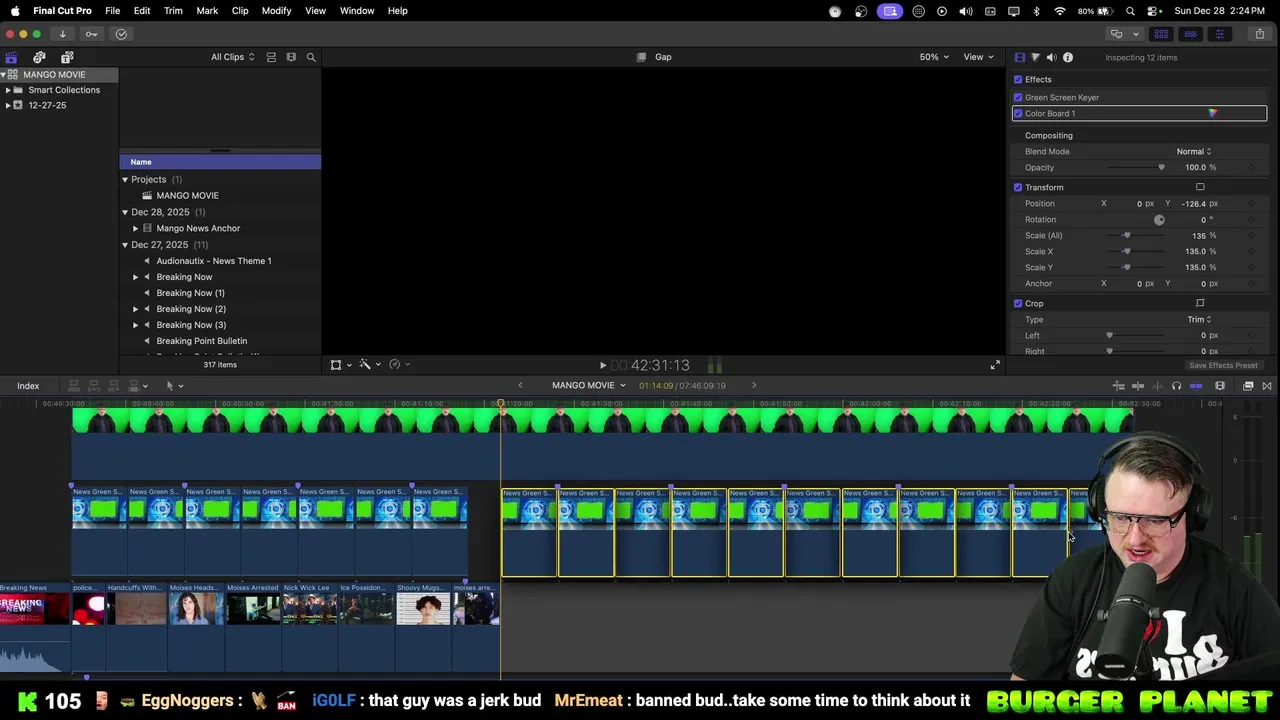Turn the Rotation dial control

click(1159, 219)
